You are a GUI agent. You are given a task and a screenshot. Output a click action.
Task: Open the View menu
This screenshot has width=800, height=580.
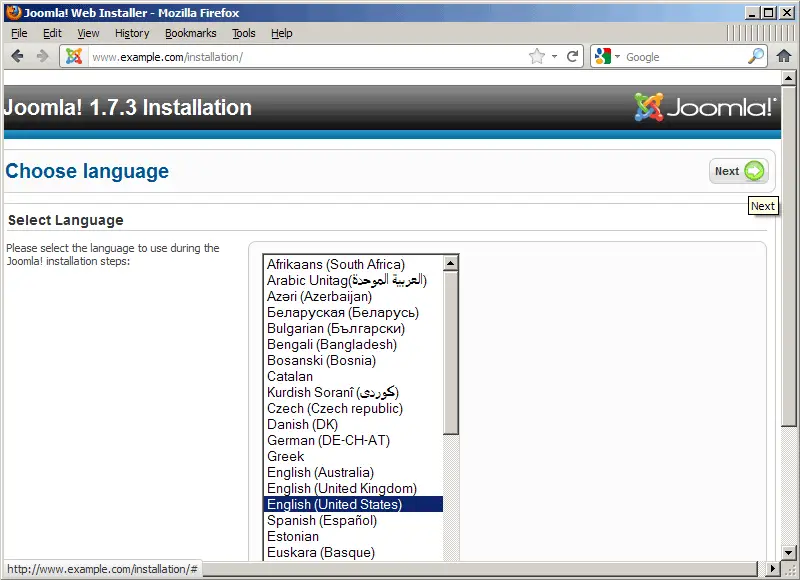[x=88, y=33]
